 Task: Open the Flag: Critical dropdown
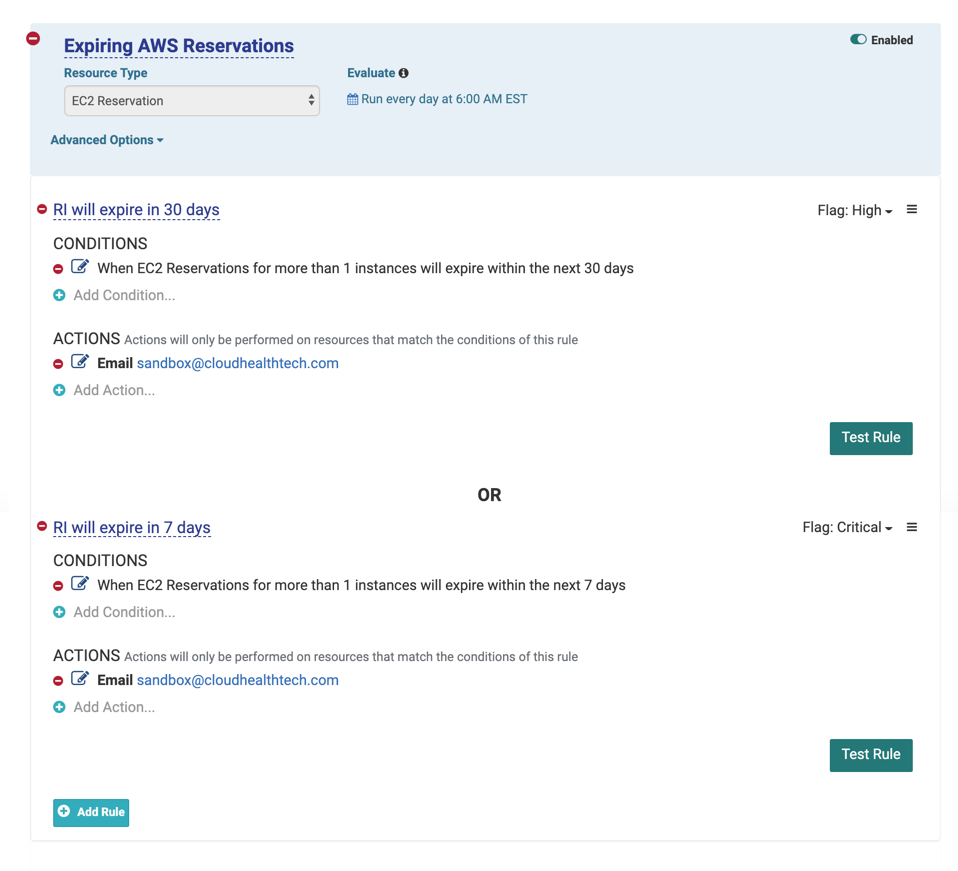tap(846, 527)
